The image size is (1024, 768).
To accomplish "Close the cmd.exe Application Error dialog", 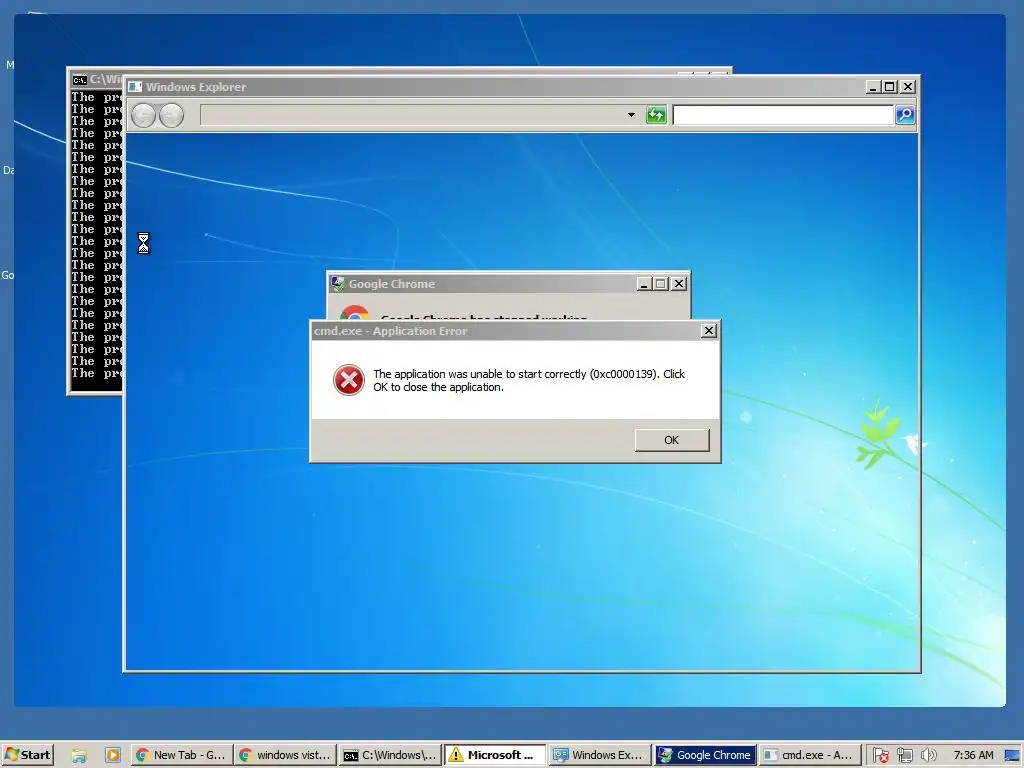I will point(709,331).
